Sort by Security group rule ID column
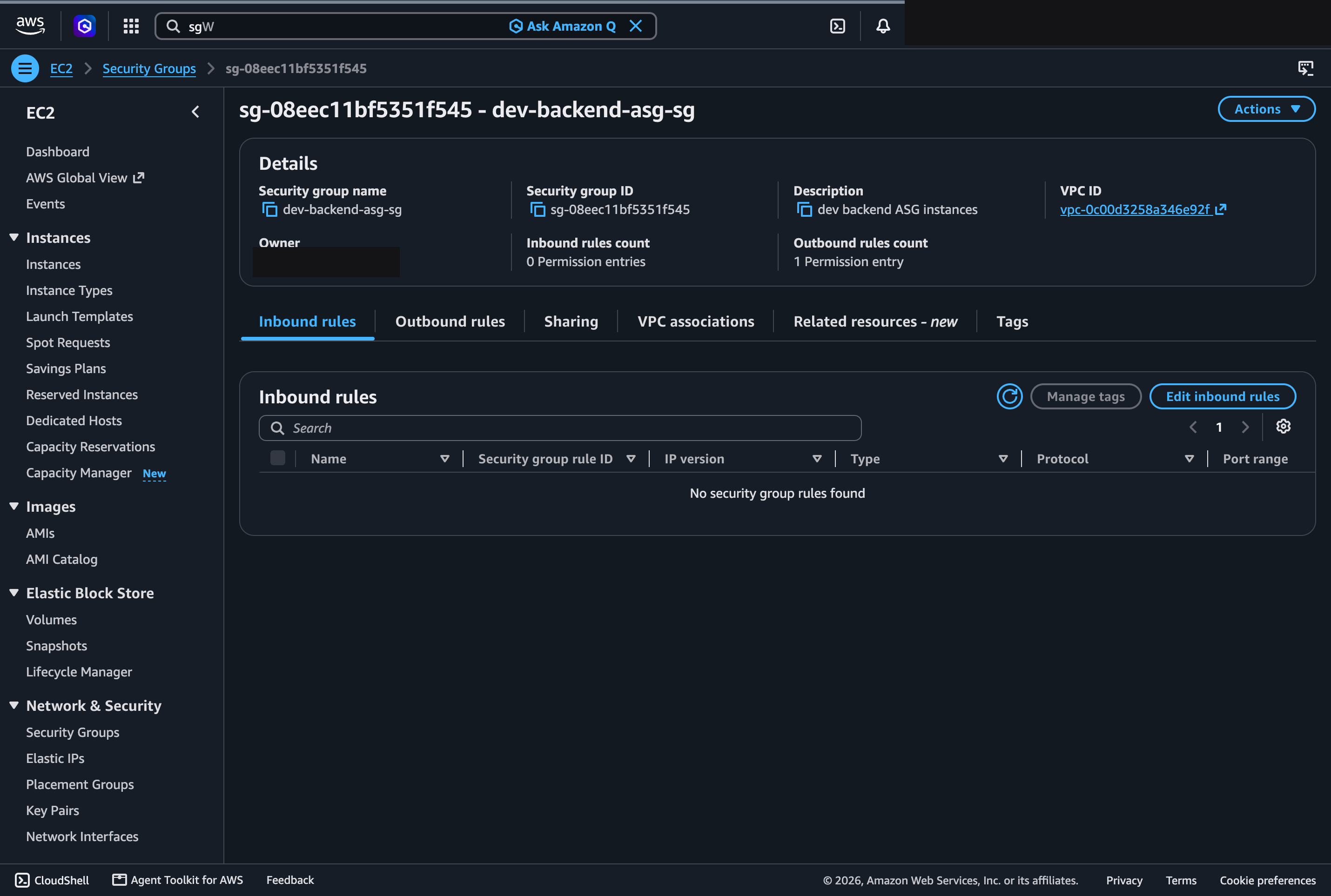This screenshot has width=1331, height=896. [631, 459]
